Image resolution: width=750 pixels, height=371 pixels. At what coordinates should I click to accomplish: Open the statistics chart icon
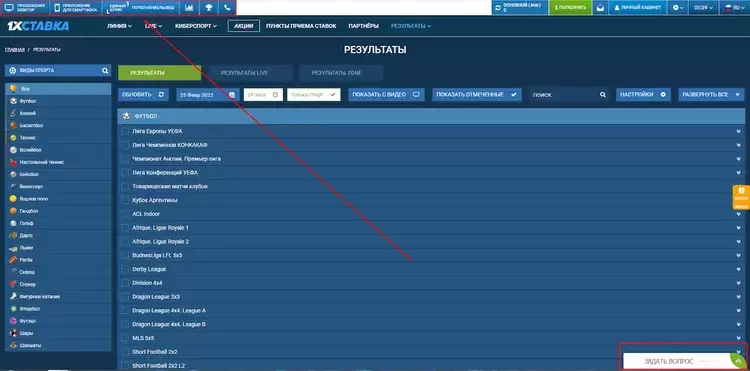pyautogui.click(x=189, y=8)
